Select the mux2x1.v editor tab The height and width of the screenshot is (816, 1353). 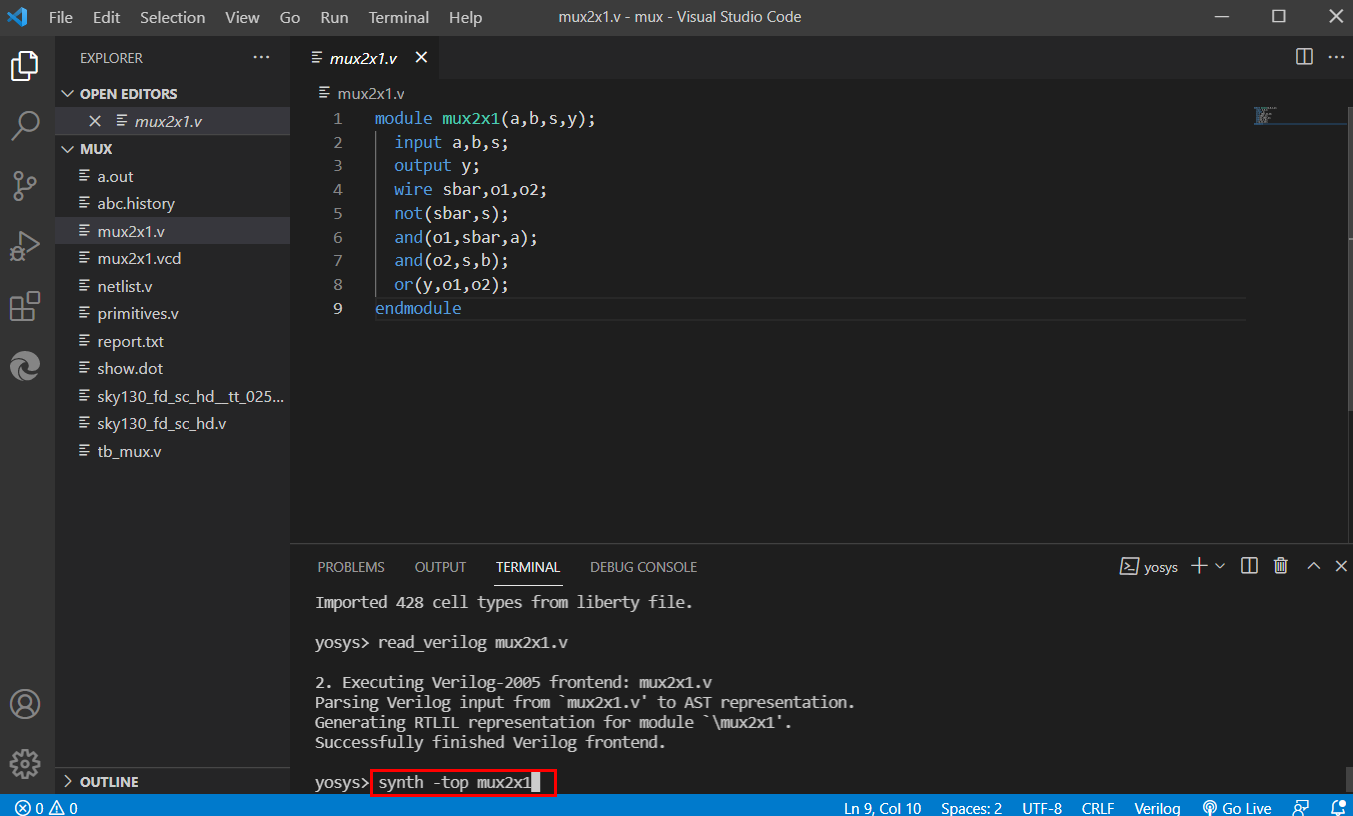click(x=365, y=58)
